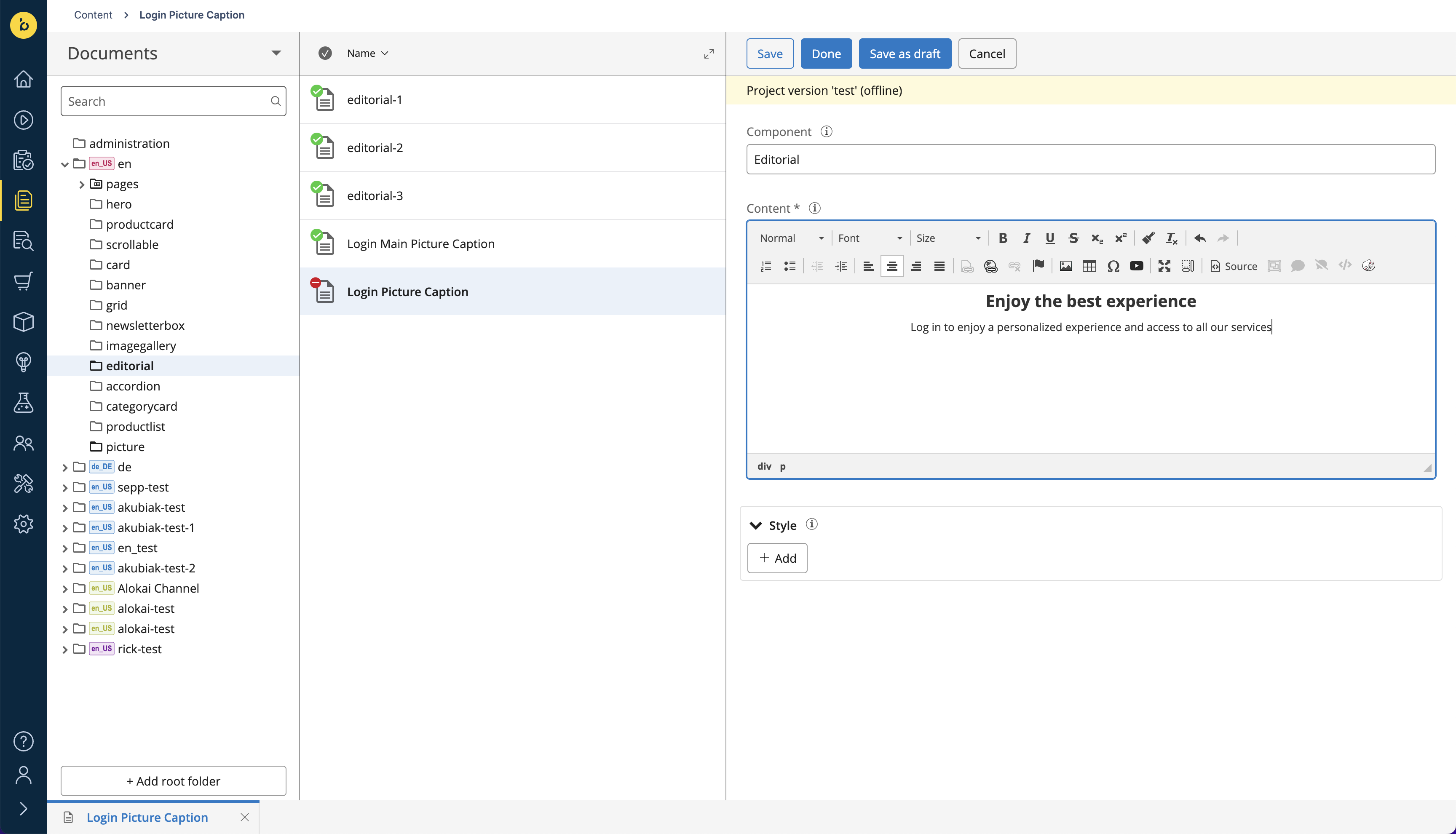Click the Undo arrow icon

[x=1199, y=238]
